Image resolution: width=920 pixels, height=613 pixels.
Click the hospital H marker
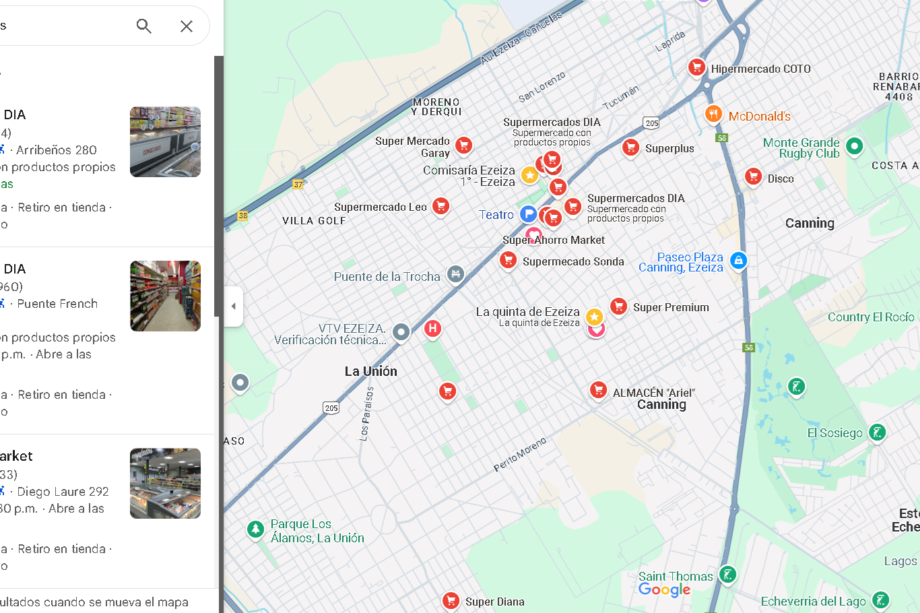(x=433, y=328)
